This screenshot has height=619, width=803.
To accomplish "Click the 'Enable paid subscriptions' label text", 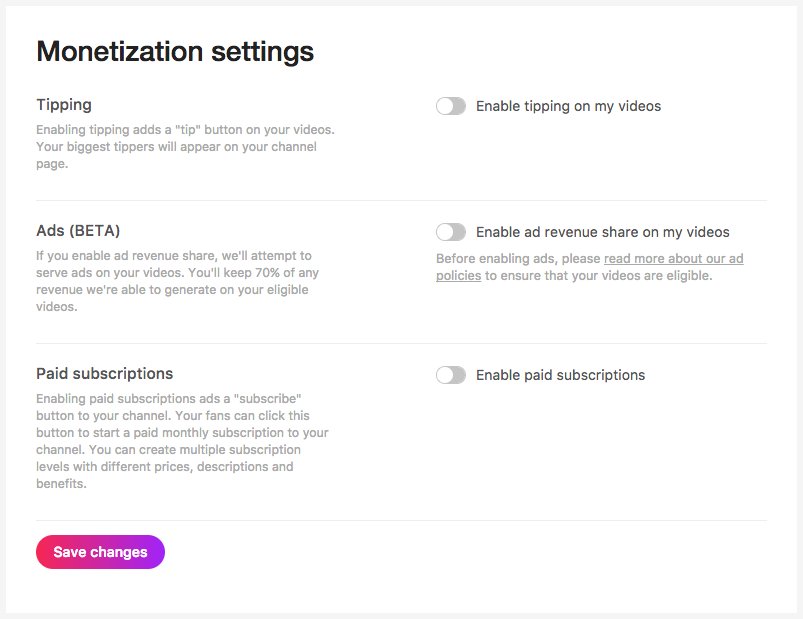I will coord(560,375).
